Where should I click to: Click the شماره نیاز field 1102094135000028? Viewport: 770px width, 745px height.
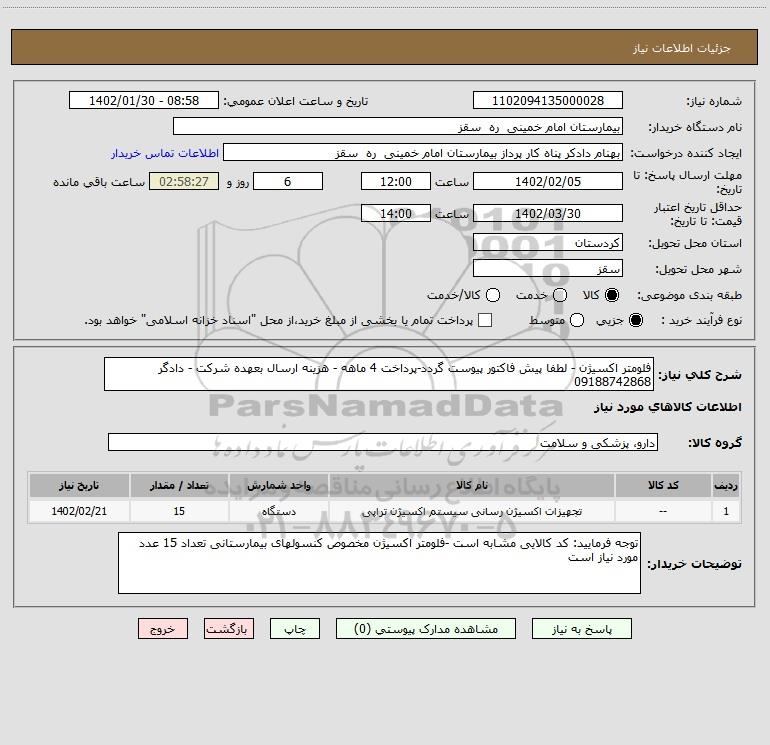point(548,100)
